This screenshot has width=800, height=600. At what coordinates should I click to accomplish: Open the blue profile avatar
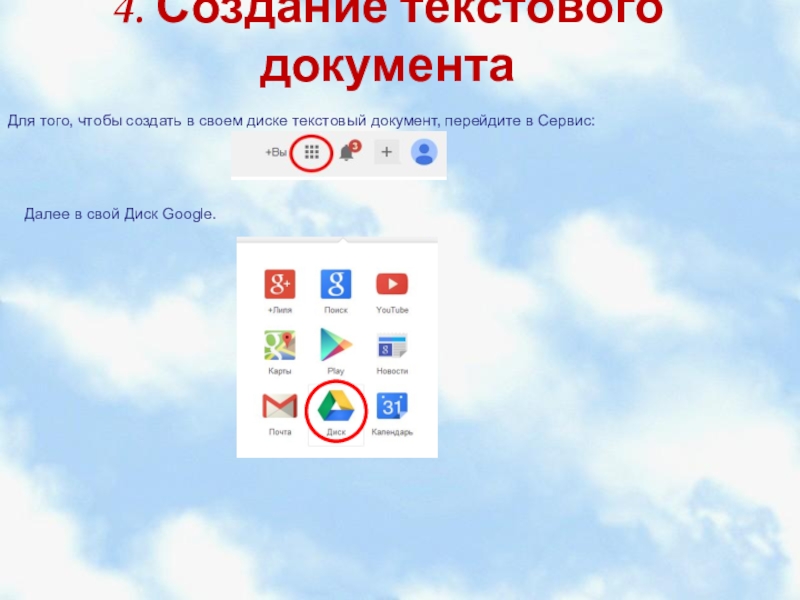pyautogui.click(x=424, y=152)
